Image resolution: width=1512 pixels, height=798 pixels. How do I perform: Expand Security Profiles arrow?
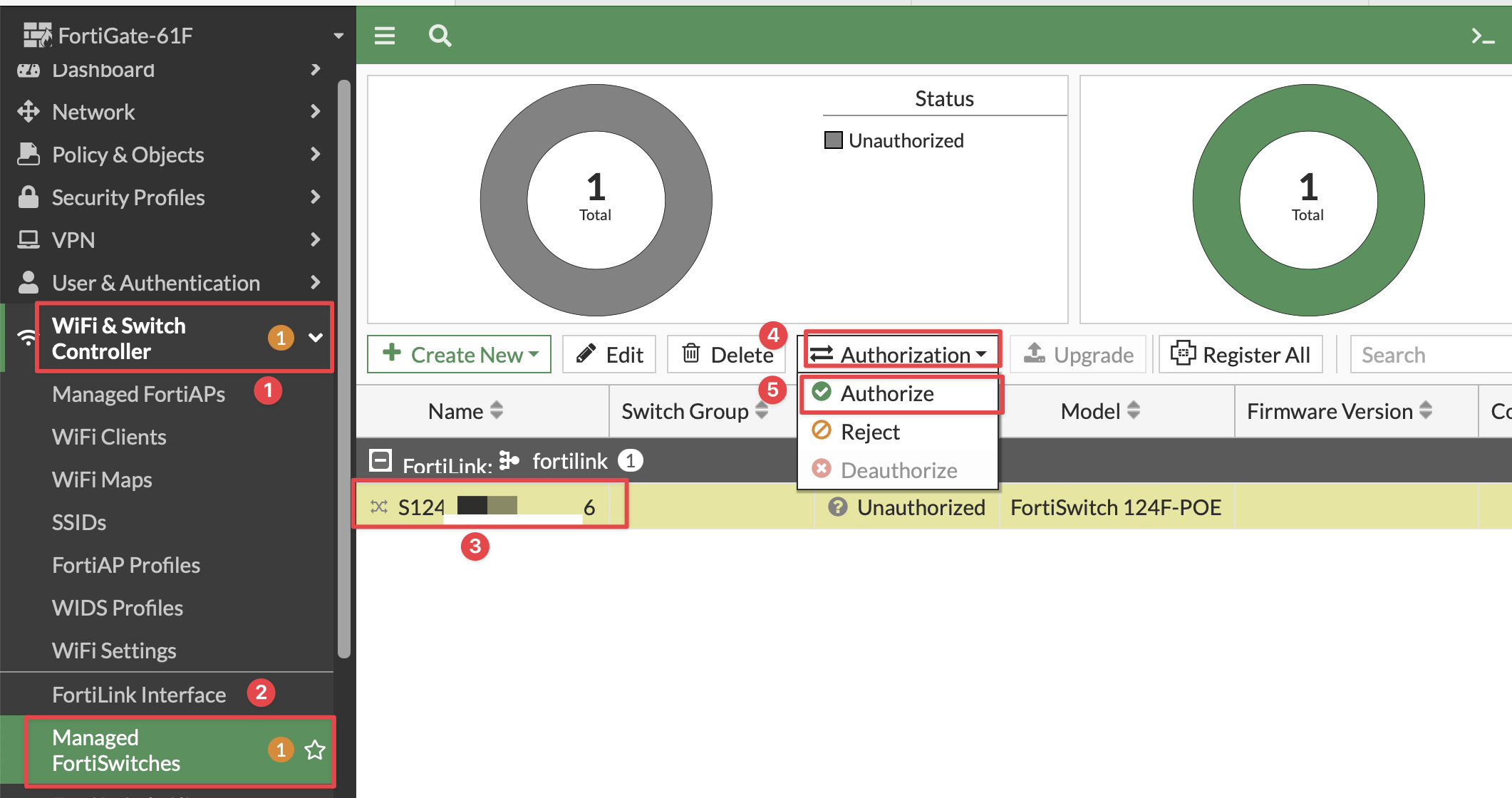(316, 197)
